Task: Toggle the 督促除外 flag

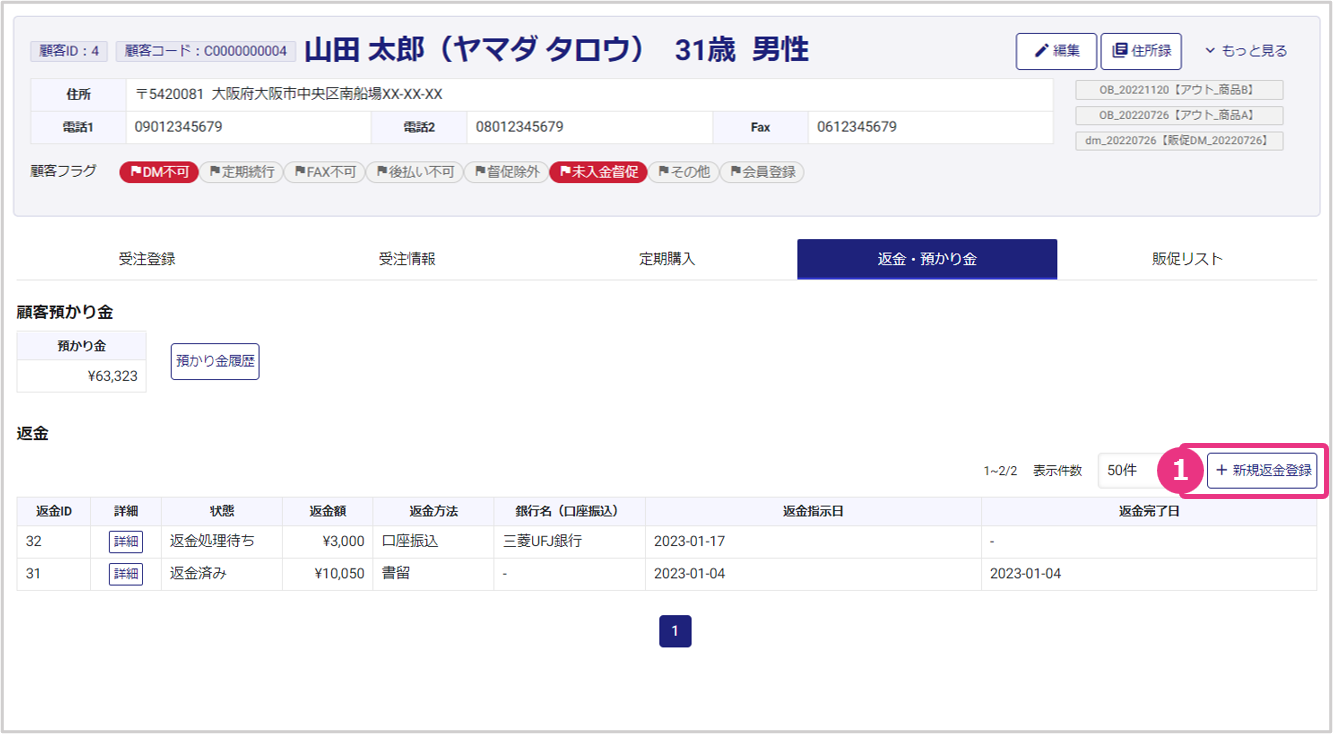Action: coord(506,172)
